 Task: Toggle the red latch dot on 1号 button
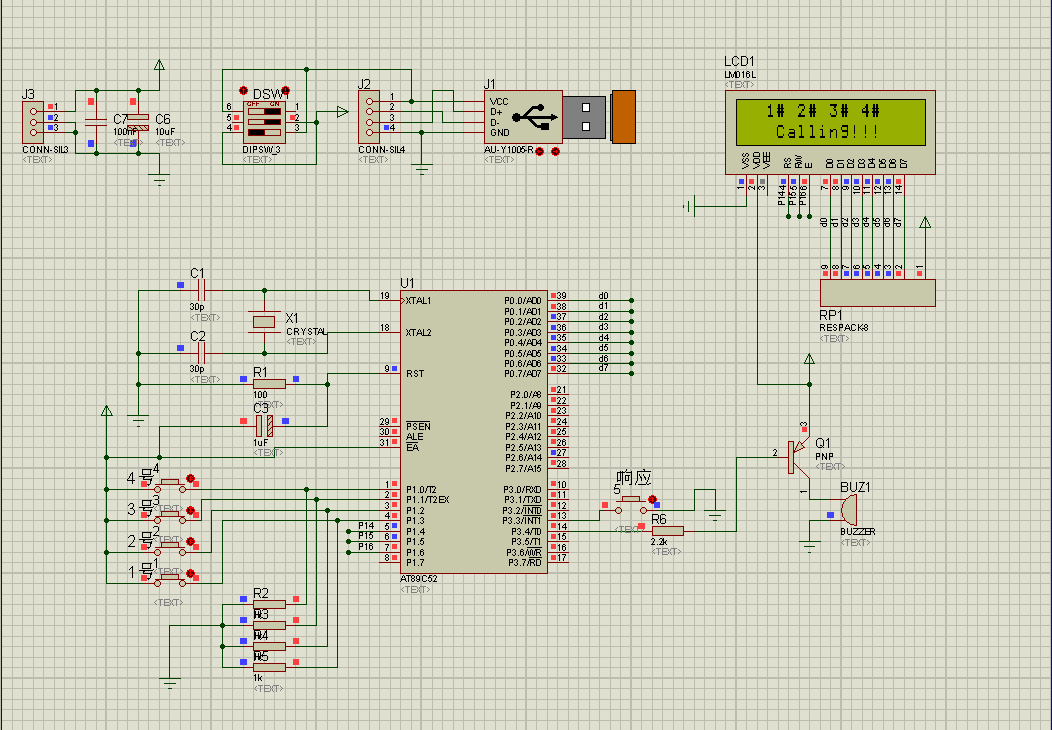coord(191,573)
